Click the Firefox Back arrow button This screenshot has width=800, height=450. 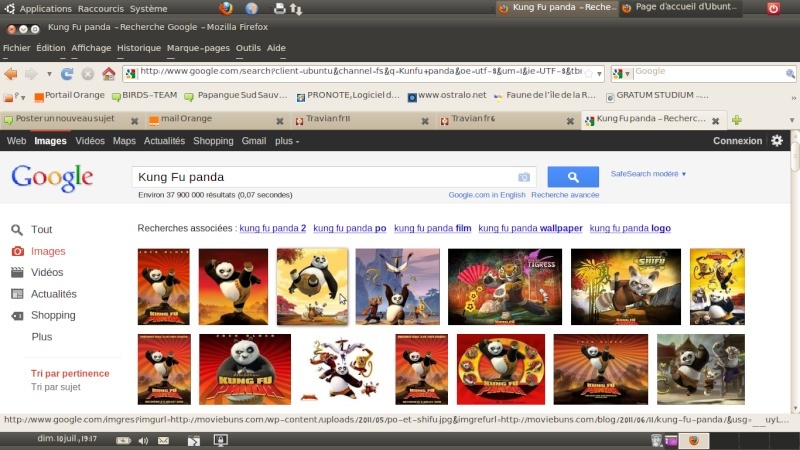[11, 74]
